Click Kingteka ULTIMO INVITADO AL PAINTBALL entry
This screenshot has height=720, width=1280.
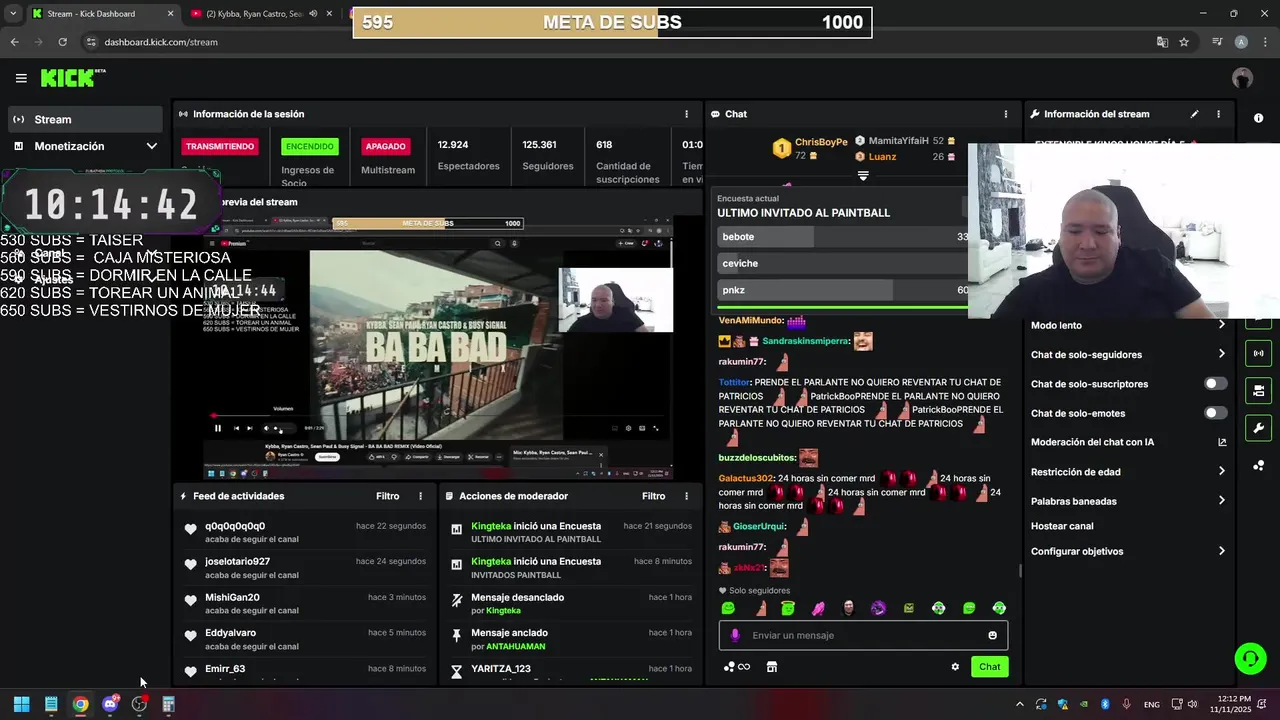(571, 532)
